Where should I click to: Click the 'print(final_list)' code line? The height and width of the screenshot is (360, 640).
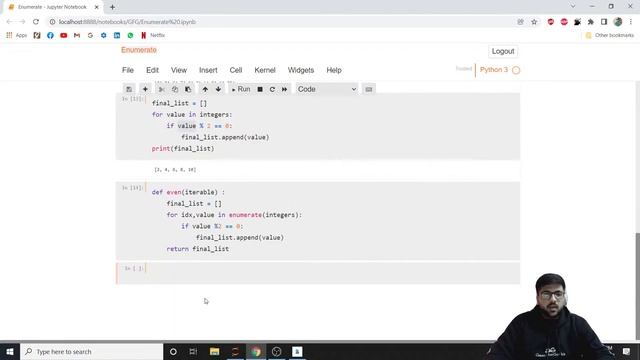coord(183,149)
